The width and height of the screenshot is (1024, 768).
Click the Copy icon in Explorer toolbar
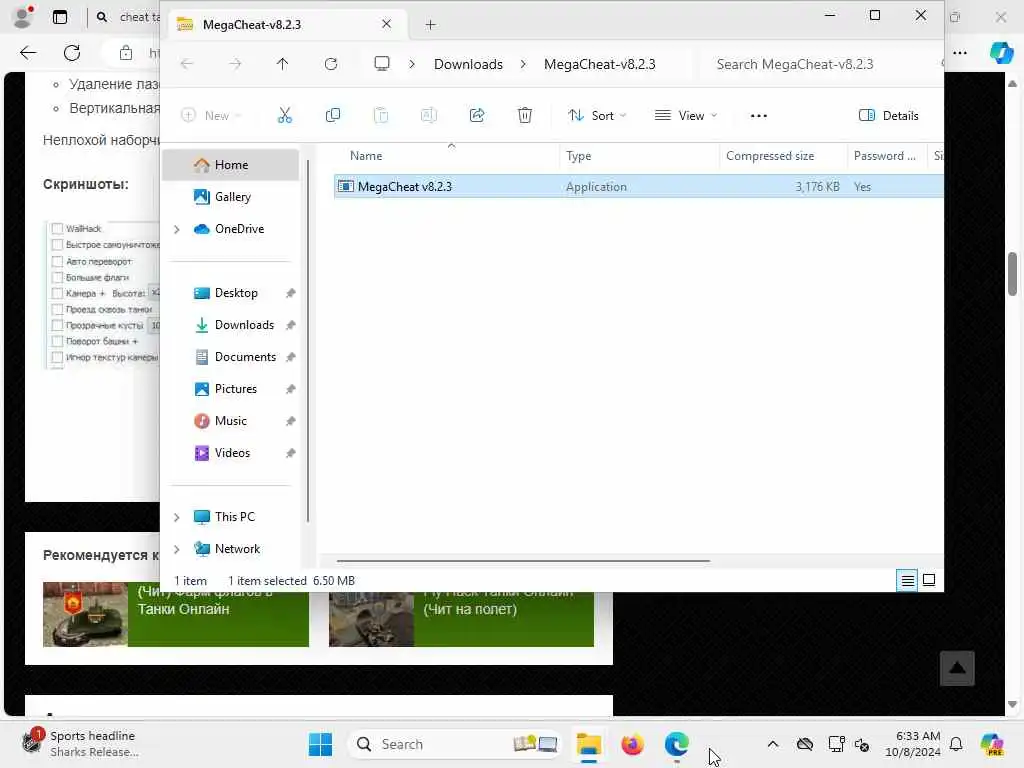click(332, 116)
